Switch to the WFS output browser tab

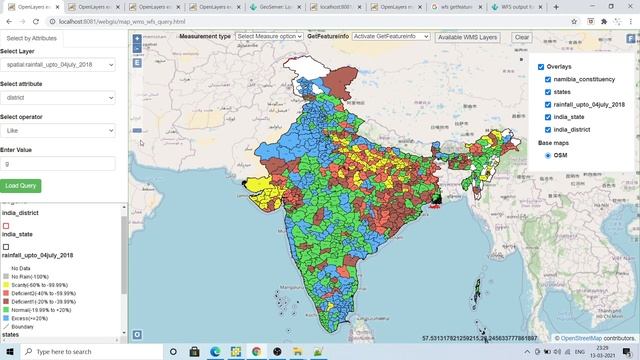(517, 7)
